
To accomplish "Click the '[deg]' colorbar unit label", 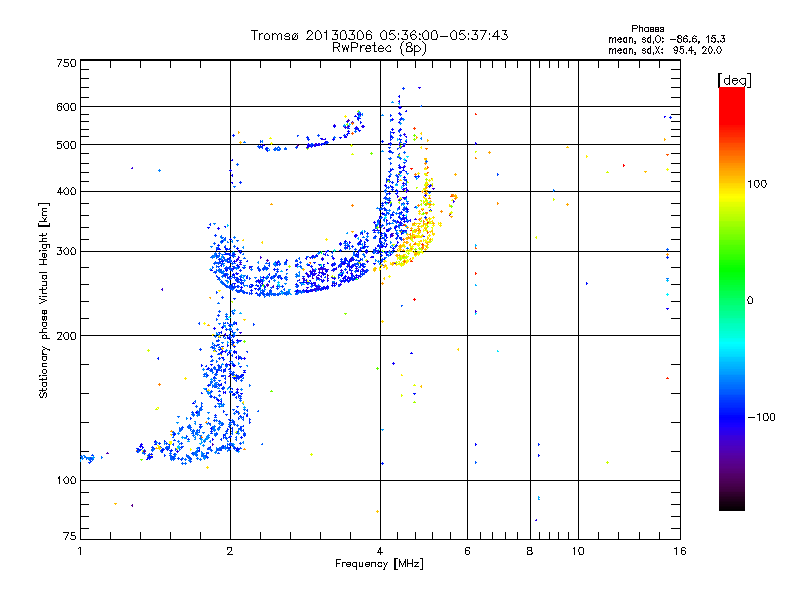I will [734, 80].
